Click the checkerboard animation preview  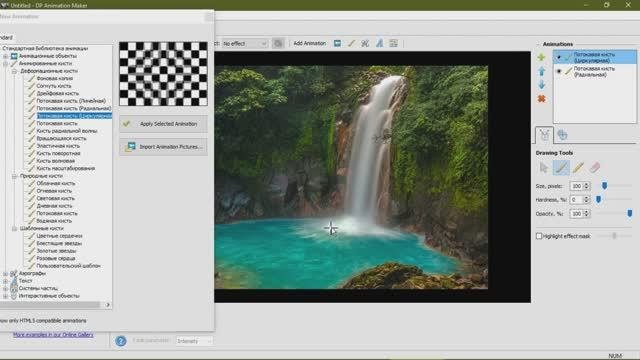point(163,74)
